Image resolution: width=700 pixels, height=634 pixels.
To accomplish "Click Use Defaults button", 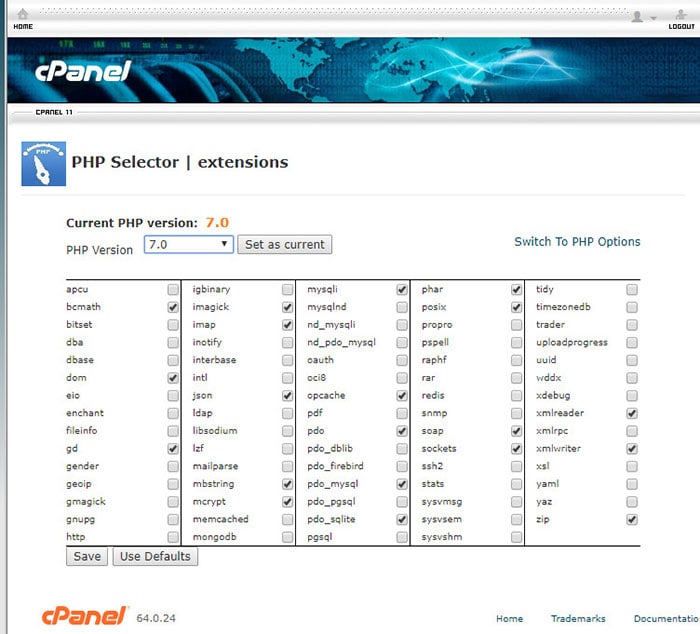I will [x=155, y=557].
